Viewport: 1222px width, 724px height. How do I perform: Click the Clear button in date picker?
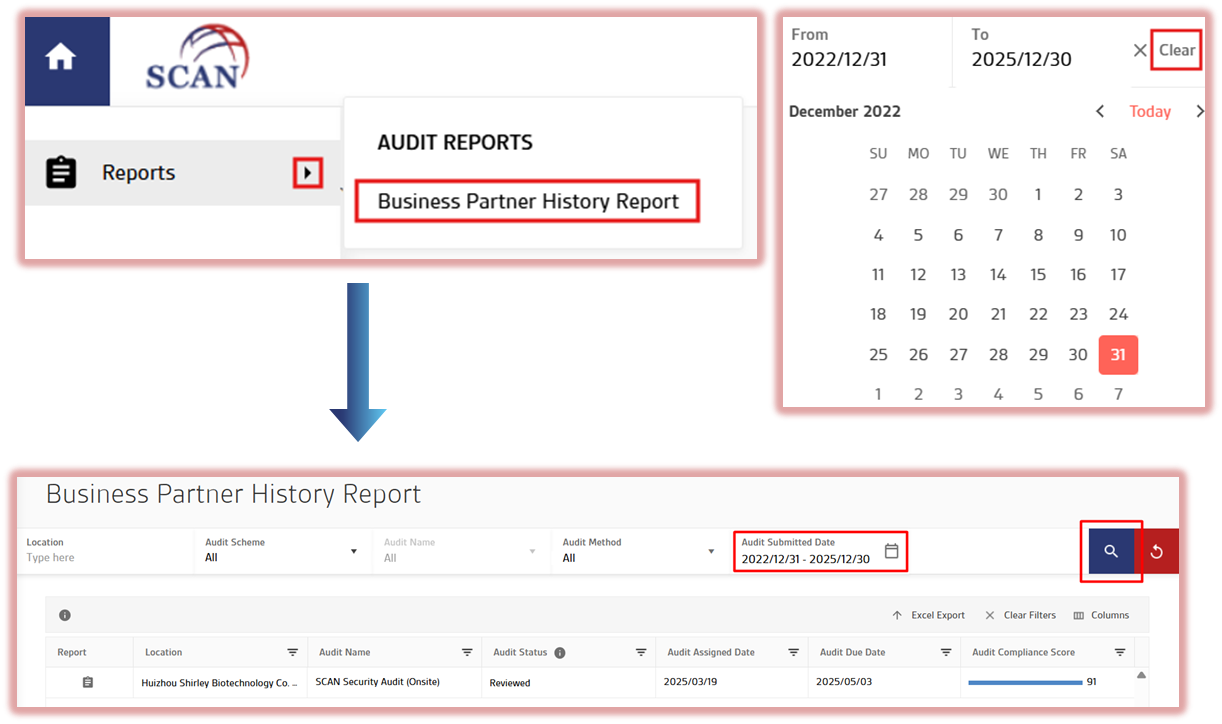[1176, 50]
